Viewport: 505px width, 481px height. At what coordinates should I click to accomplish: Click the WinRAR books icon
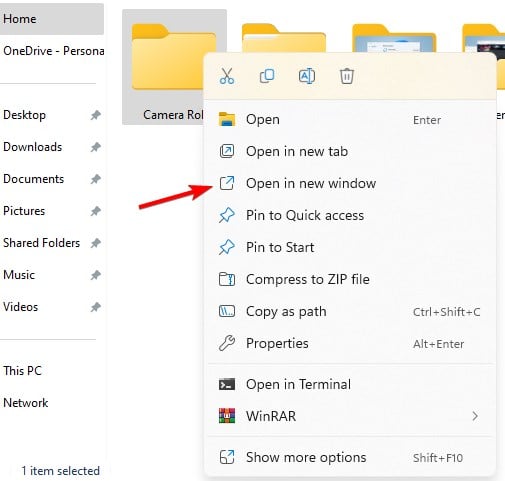(227, 416)
